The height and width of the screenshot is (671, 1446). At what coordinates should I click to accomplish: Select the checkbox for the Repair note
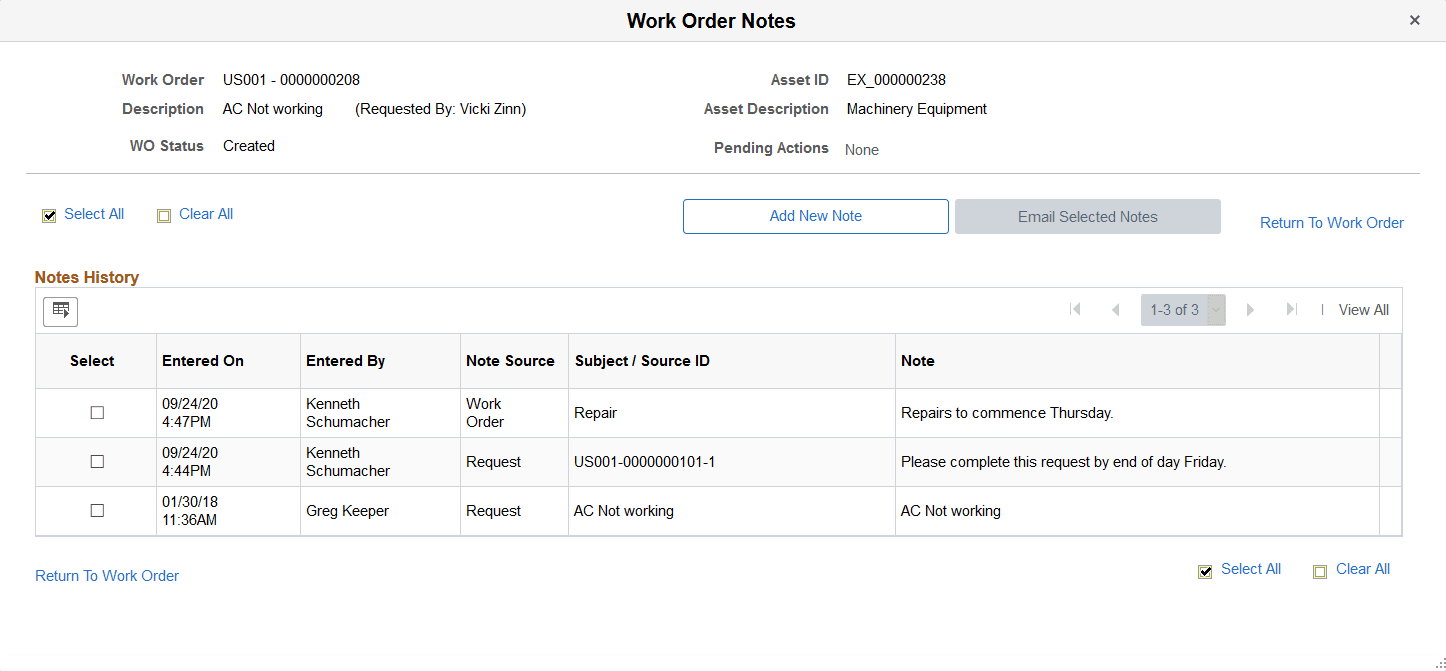point(97,412)
